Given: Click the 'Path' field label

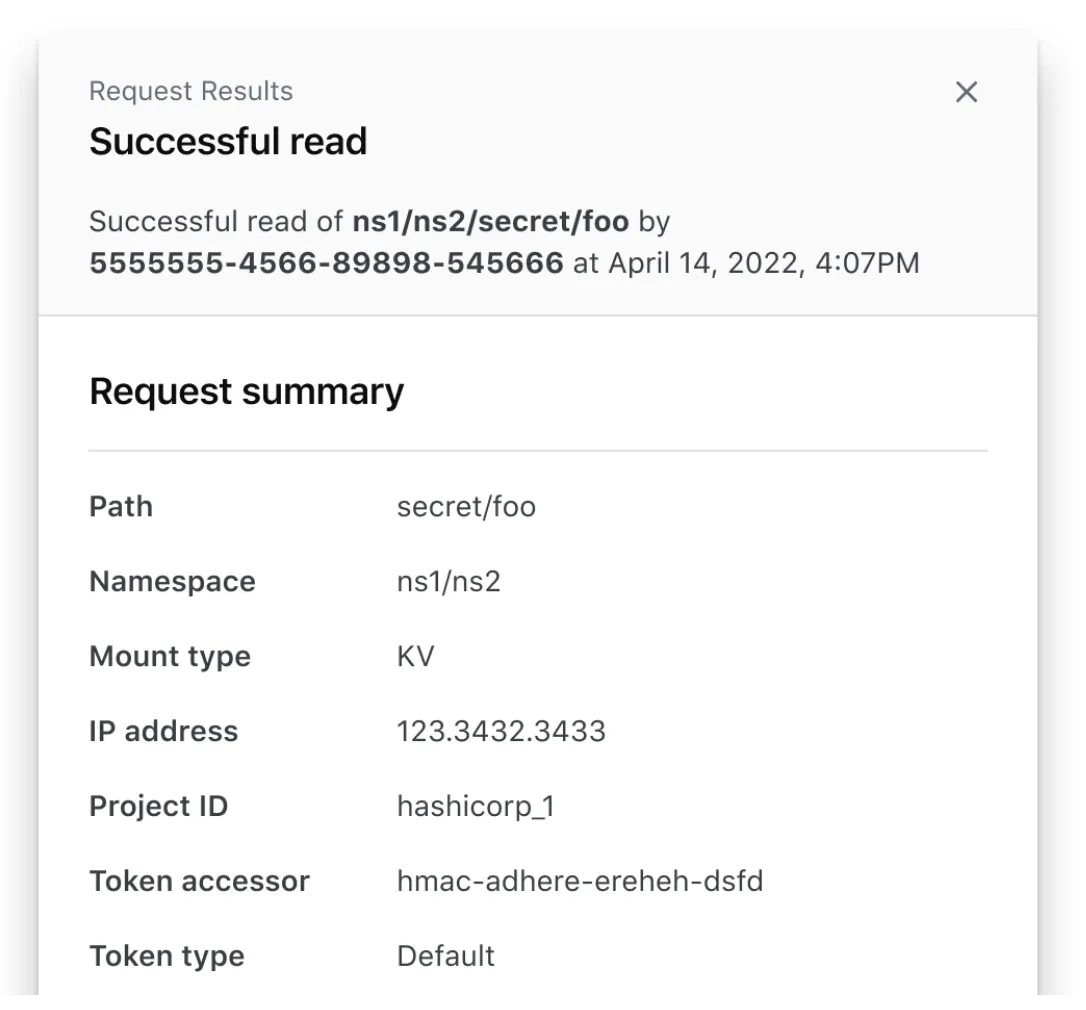Looking at the screenshot, I should pos(121,507).
